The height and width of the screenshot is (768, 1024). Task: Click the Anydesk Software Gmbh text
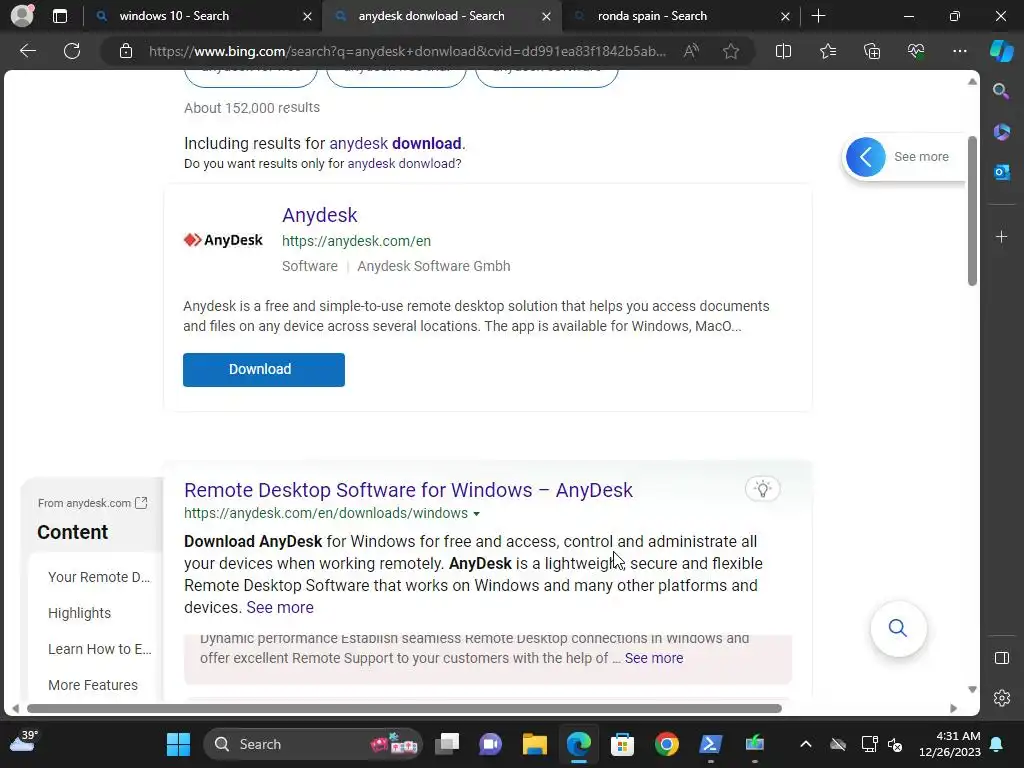click(434, 266)
